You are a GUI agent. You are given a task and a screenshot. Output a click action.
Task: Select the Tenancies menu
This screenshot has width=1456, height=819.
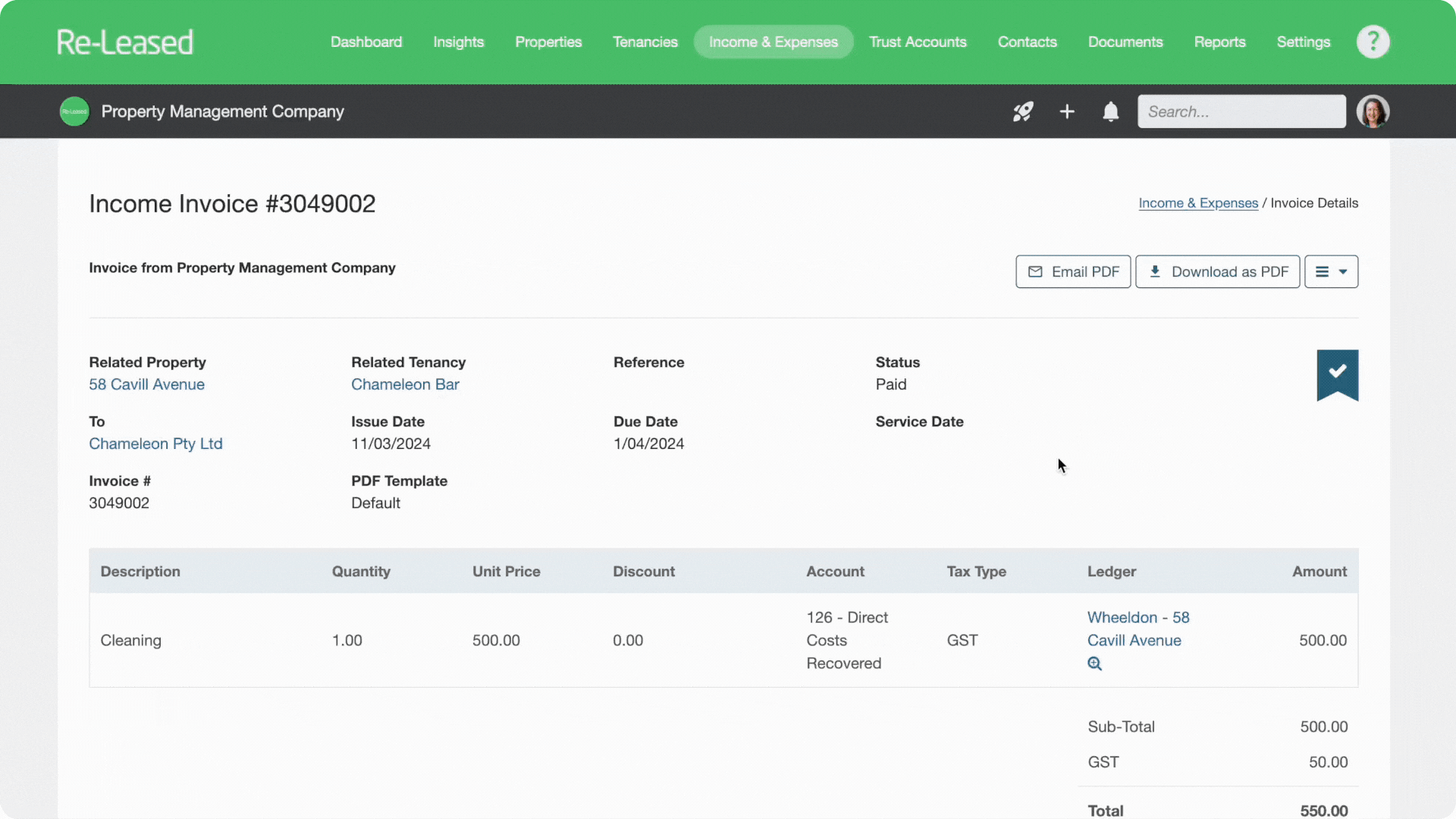click(x=645, y=42)
